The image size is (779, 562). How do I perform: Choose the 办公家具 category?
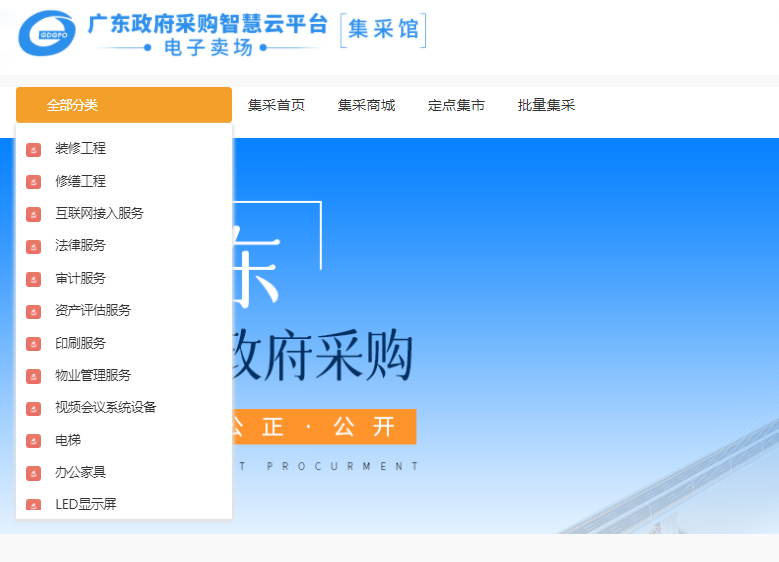tap(80, 472)
